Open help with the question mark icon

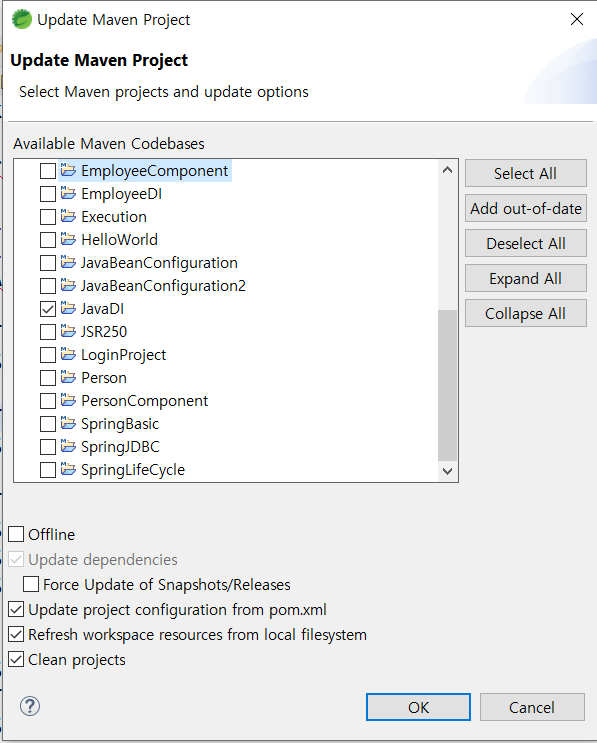tap(30, 706)
